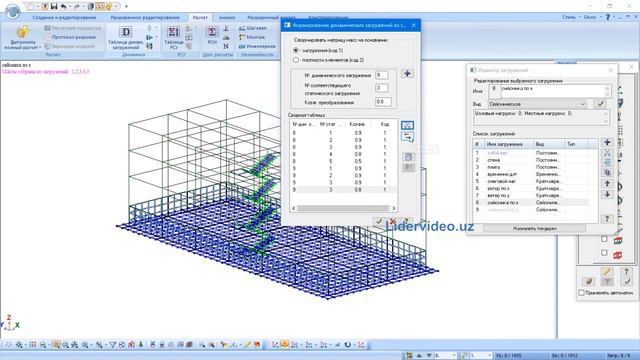640x360 pixels.
Task: Click Монтаж in Нелинейность group
Action: click(252, 37)
